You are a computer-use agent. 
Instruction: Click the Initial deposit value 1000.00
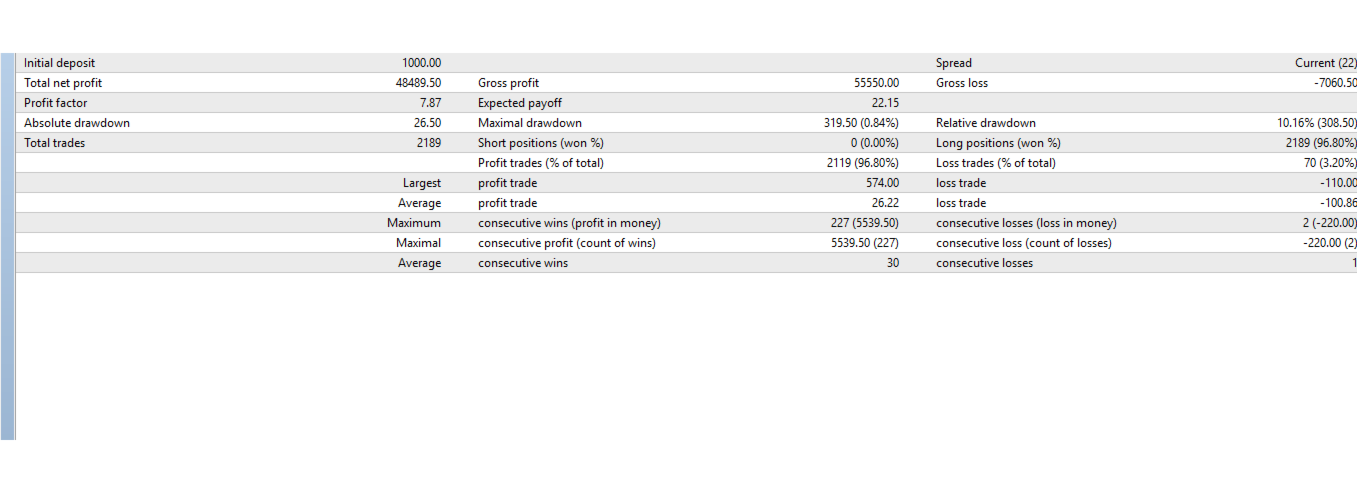pyautogui.click(x=421, y=63)
